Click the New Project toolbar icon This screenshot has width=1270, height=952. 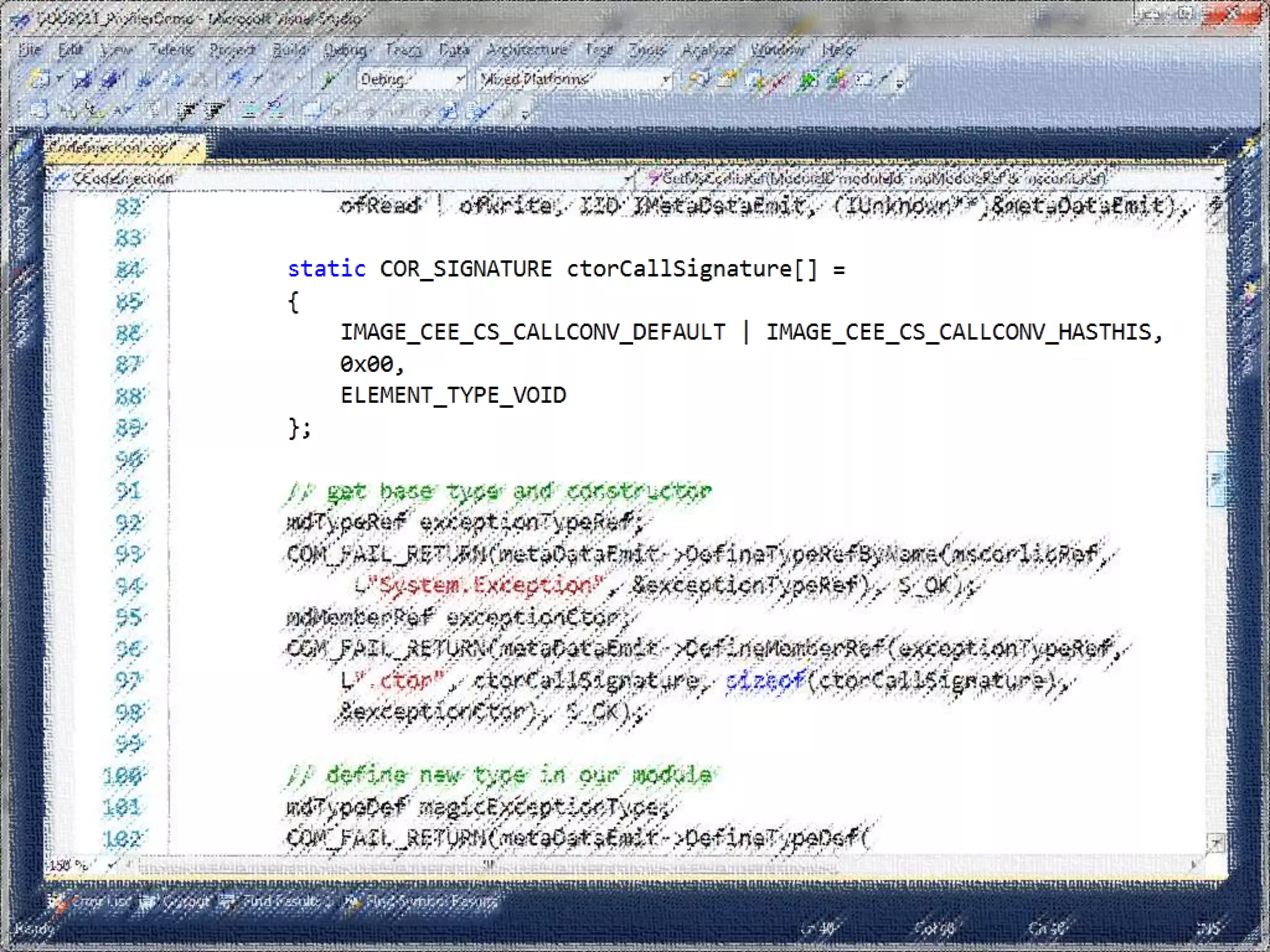[38, 79]
